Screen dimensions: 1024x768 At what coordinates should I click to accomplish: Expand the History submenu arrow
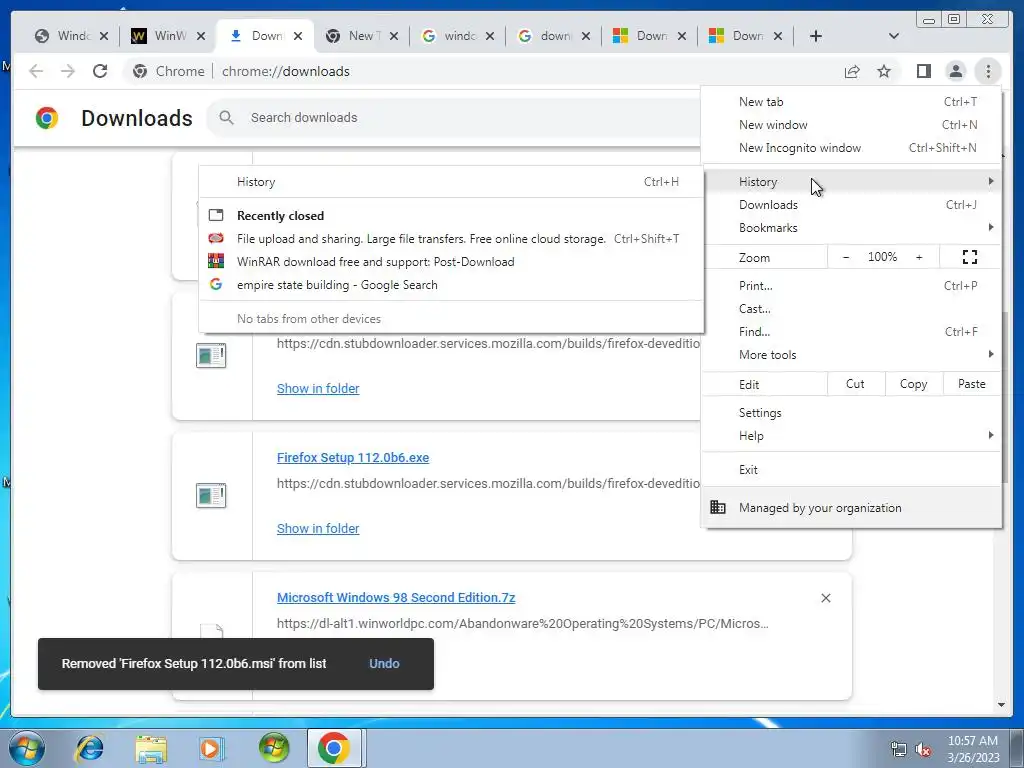tap(991, 182)
